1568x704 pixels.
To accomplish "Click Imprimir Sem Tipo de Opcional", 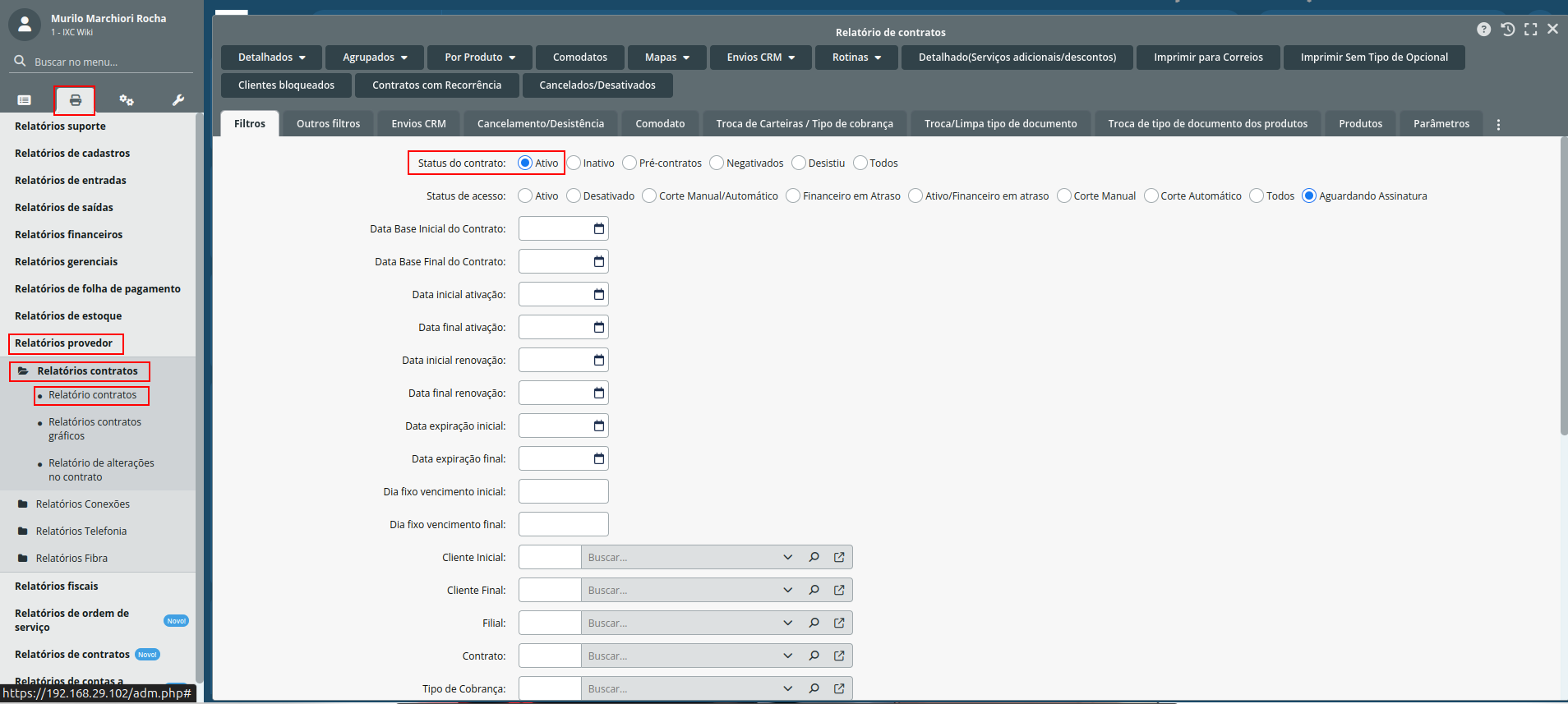I will point(1374,58).
